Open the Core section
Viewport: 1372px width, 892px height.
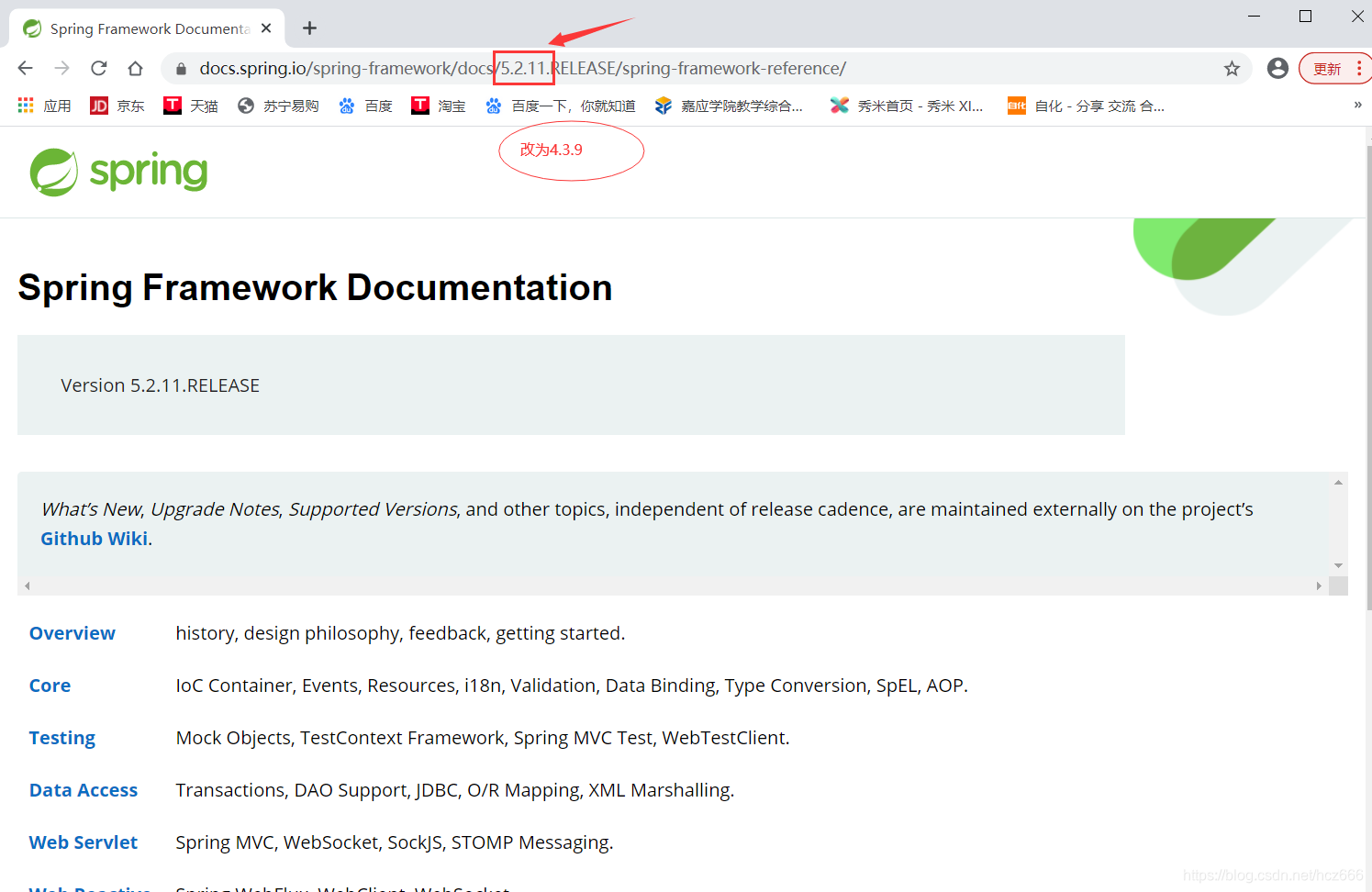click(x=50, y=686)
